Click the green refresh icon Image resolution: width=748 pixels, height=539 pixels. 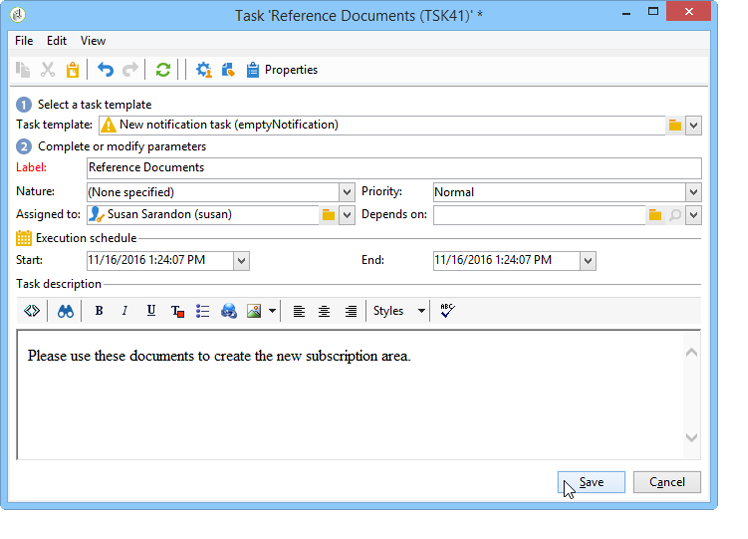pyautogui.click(x=163, y=70)
